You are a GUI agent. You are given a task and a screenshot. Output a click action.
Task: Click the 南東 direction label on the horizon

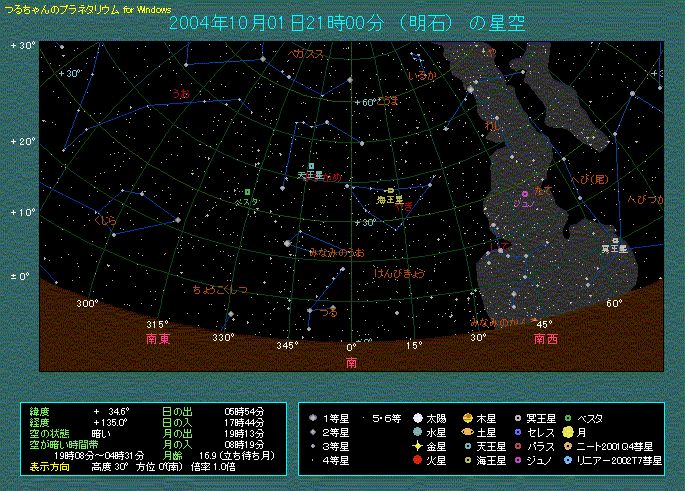point(158,339)
